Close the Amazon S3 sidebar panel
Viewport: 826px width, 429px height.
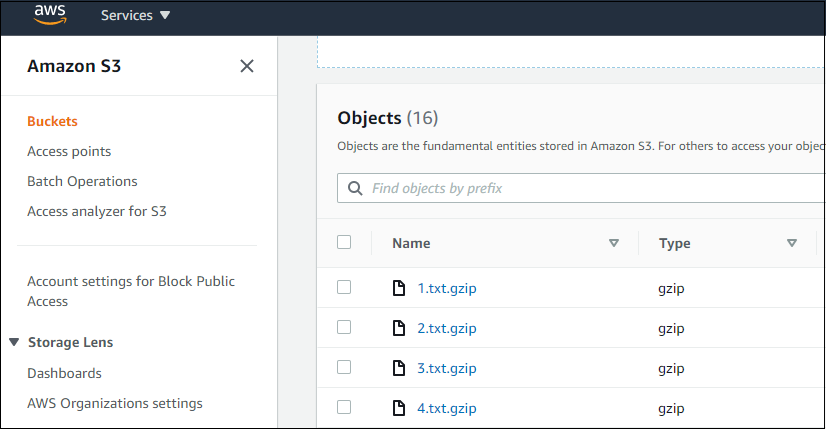click(x=247, y=66)
